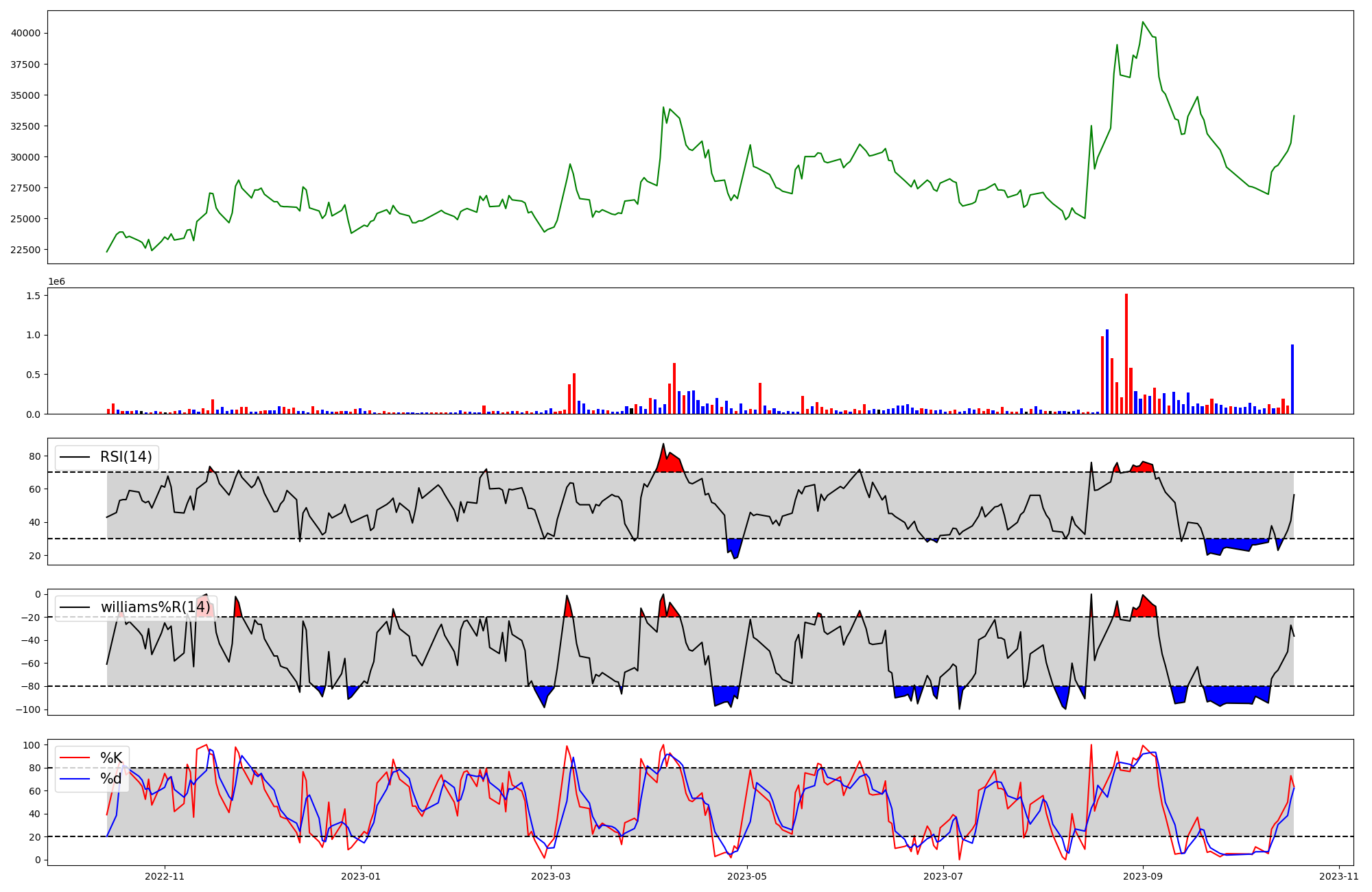This screenshot has height=892, width=1372.
Task: Click the williams%R(14) legend text
Action: (x=156, y=607)
